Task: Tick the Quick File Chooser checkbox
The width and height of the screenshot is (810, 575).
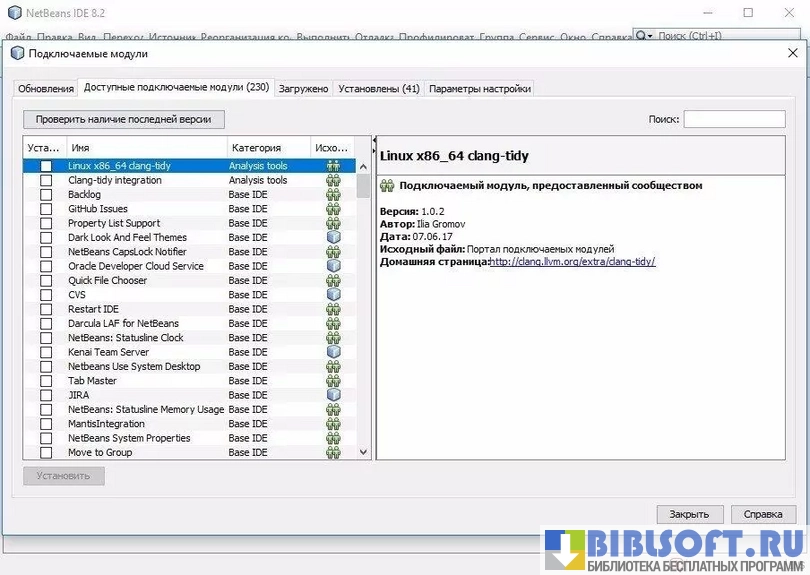Action: [x=46, y=281]
